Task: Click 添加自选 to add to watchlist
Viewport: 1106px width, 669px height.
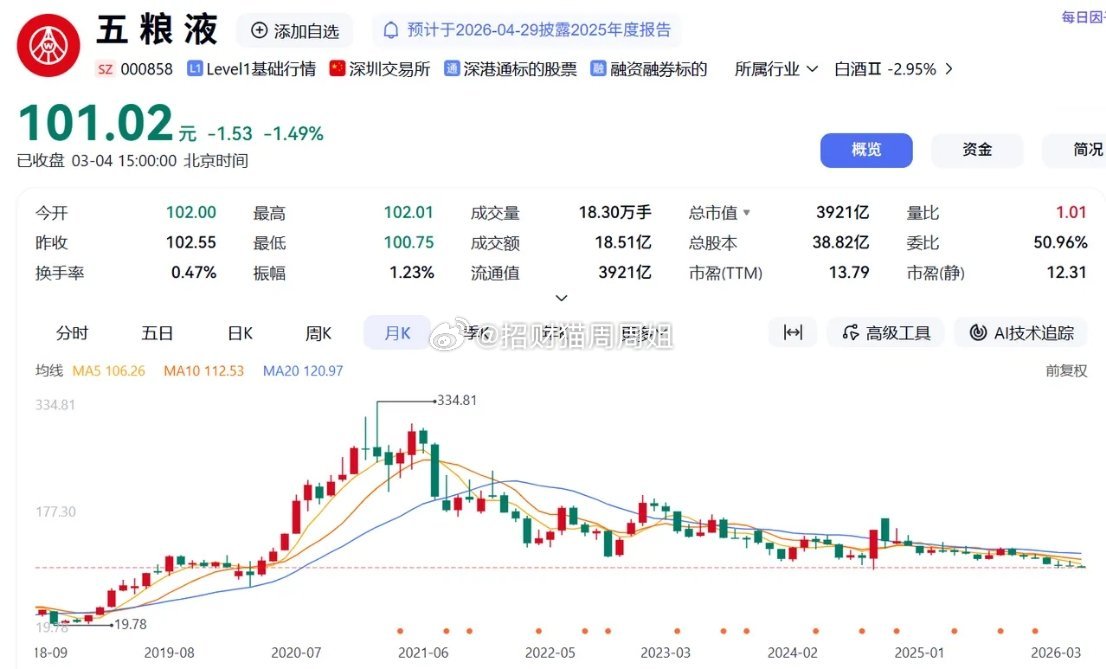Action: (x=294, y=30)
